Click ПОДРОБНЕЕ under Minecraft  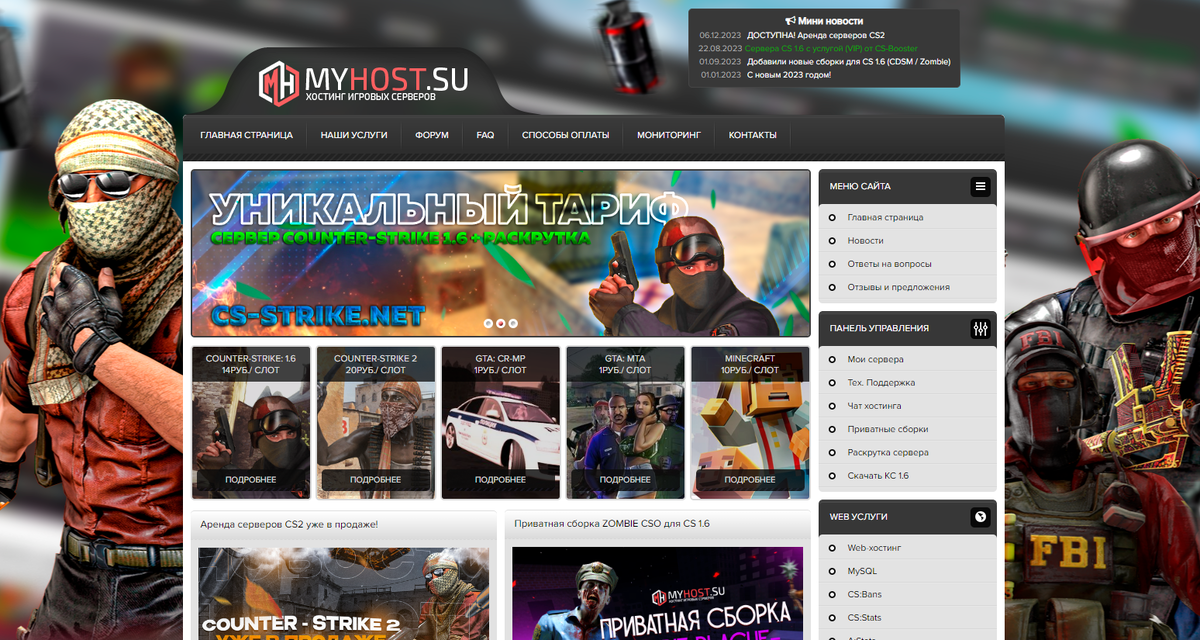(x=750, y=479)
